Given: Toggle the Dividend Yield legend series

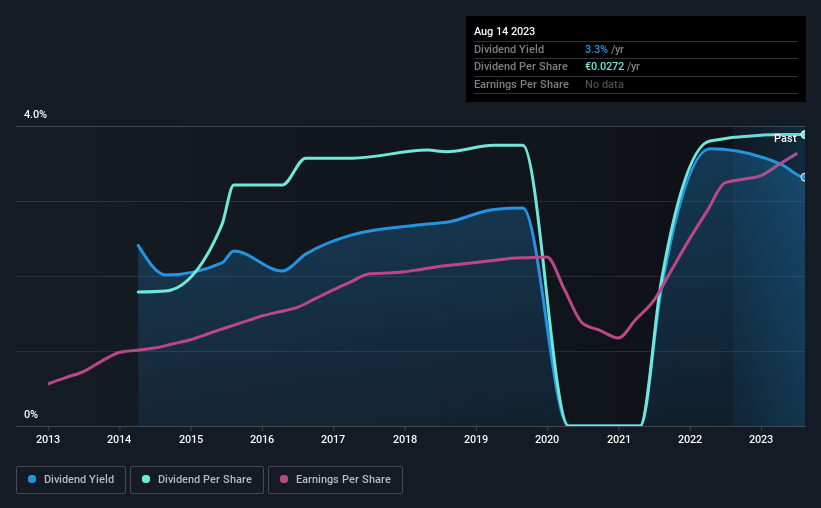Looking at the screenshot, I should (71, 480).
